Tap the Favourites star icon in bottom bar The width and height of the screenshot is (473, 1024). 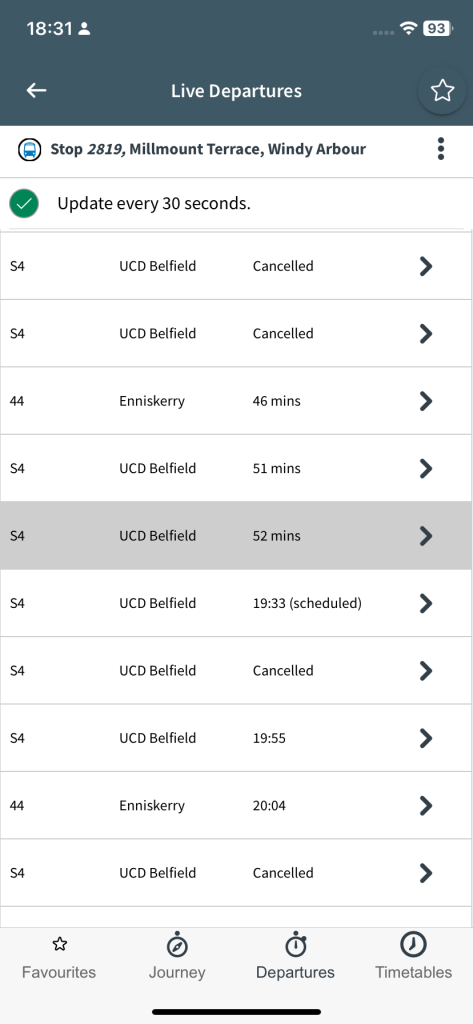point(59,944)
